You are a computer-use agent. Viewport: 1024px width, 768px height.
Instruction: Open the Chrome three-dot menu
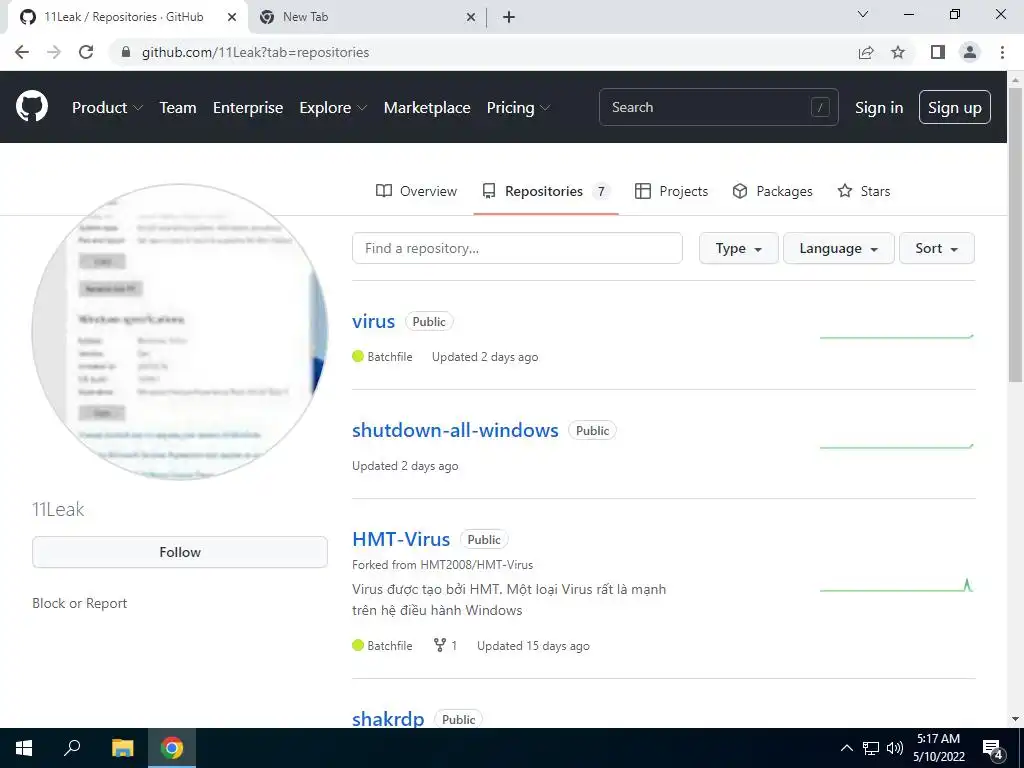click(x=1002, y=52)
